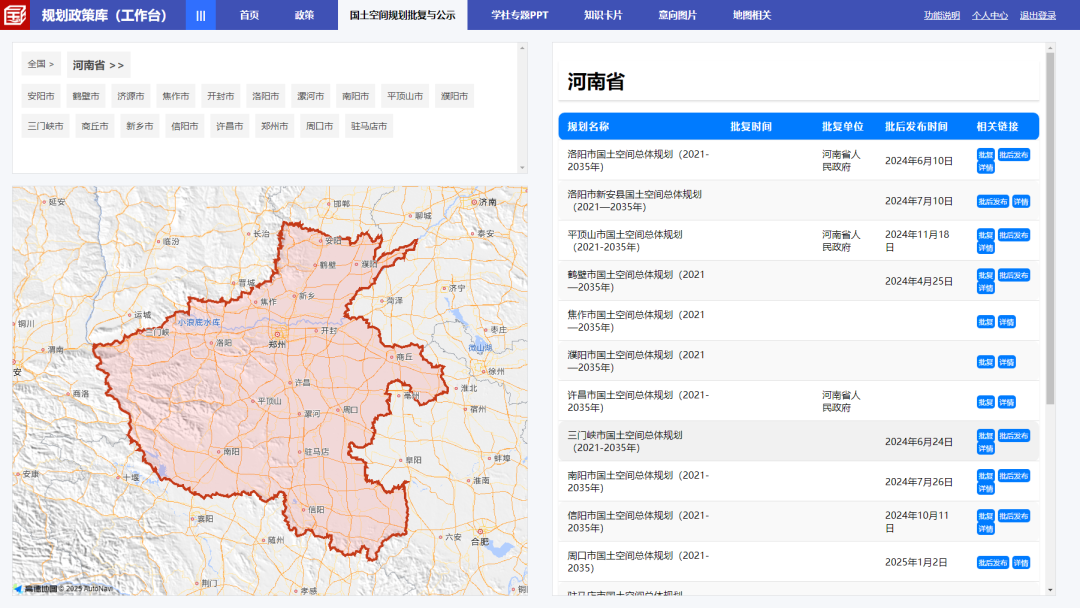Click the 2024年6月24日 date cell
The image size is (1080, 608).
coord(919,441)
